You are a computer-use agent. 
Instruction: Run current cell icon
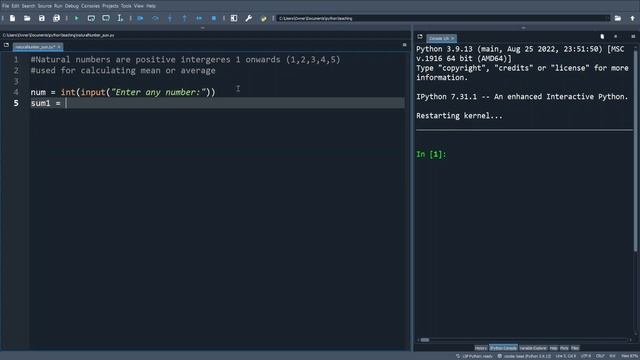click(x=91, y=18)
